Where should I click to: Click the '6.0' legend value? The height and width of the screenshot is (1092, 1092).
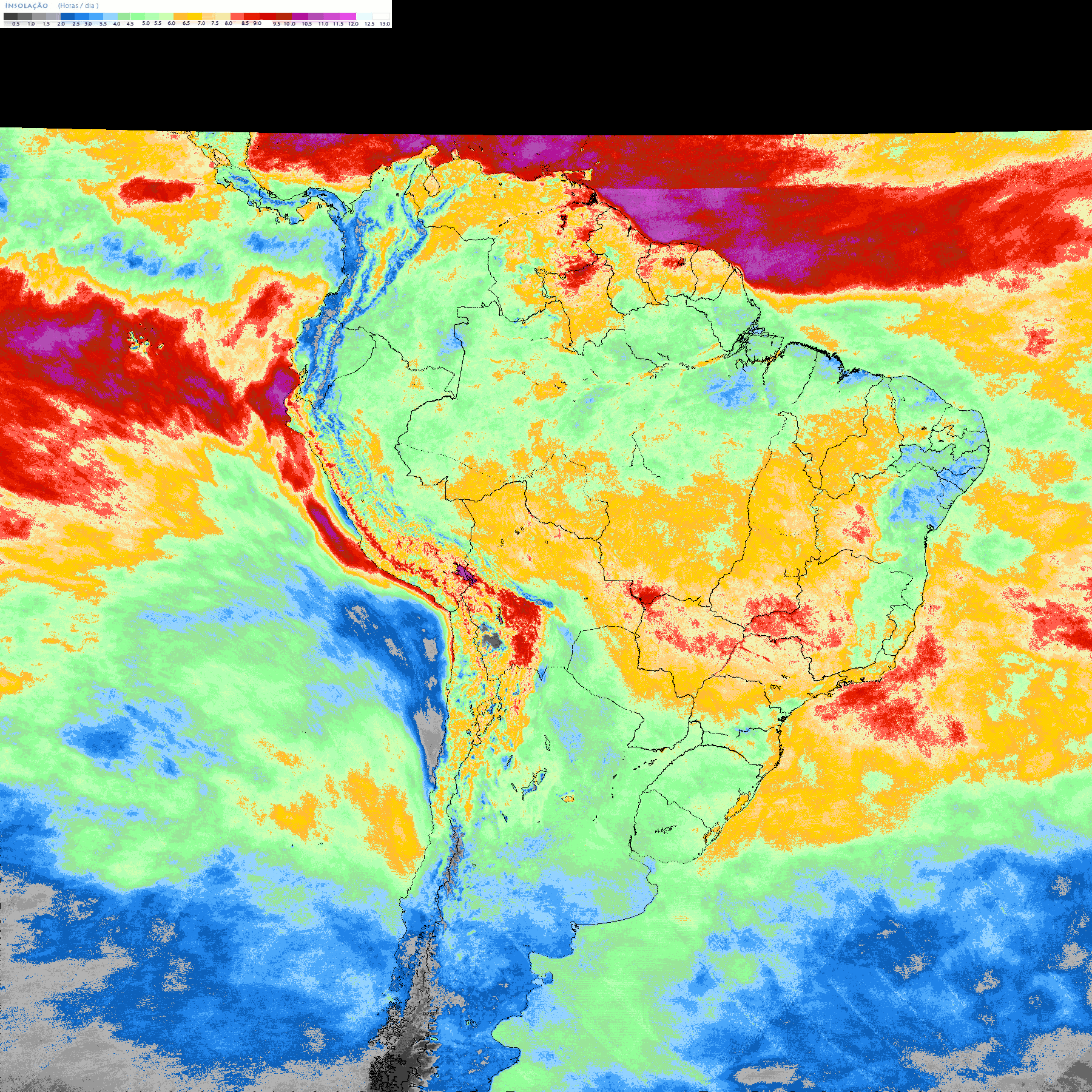point(171,23)
